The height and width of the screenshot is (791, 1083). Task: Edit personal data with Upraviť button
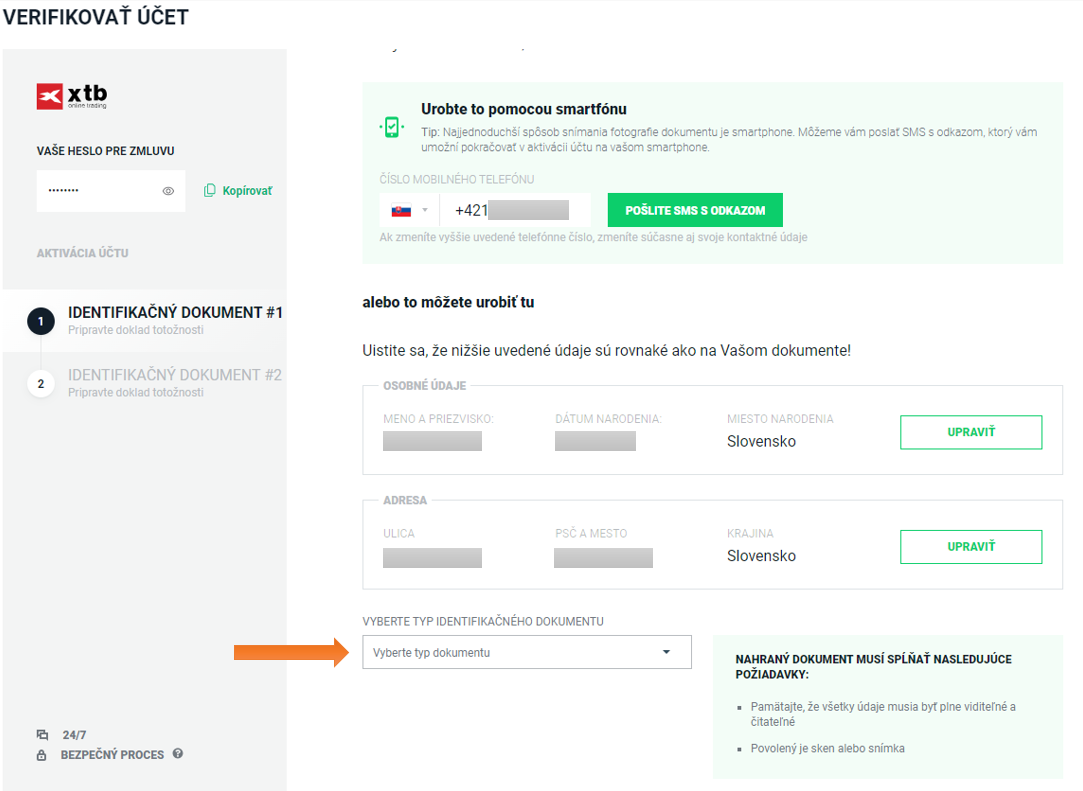[970, 432]
